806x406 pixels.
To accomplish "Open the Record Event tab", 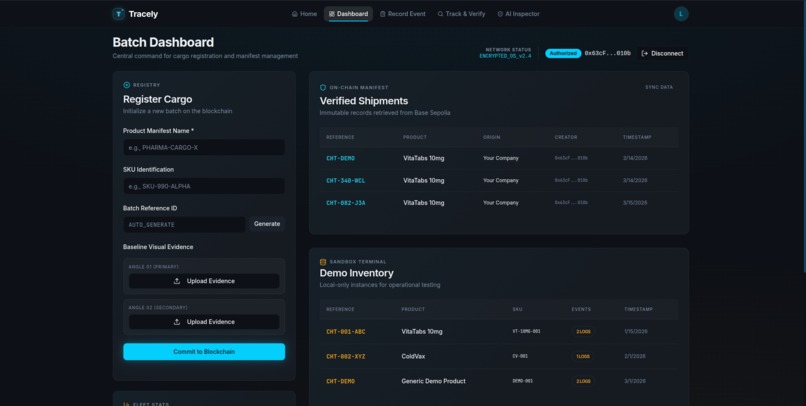I will [402, 14].
